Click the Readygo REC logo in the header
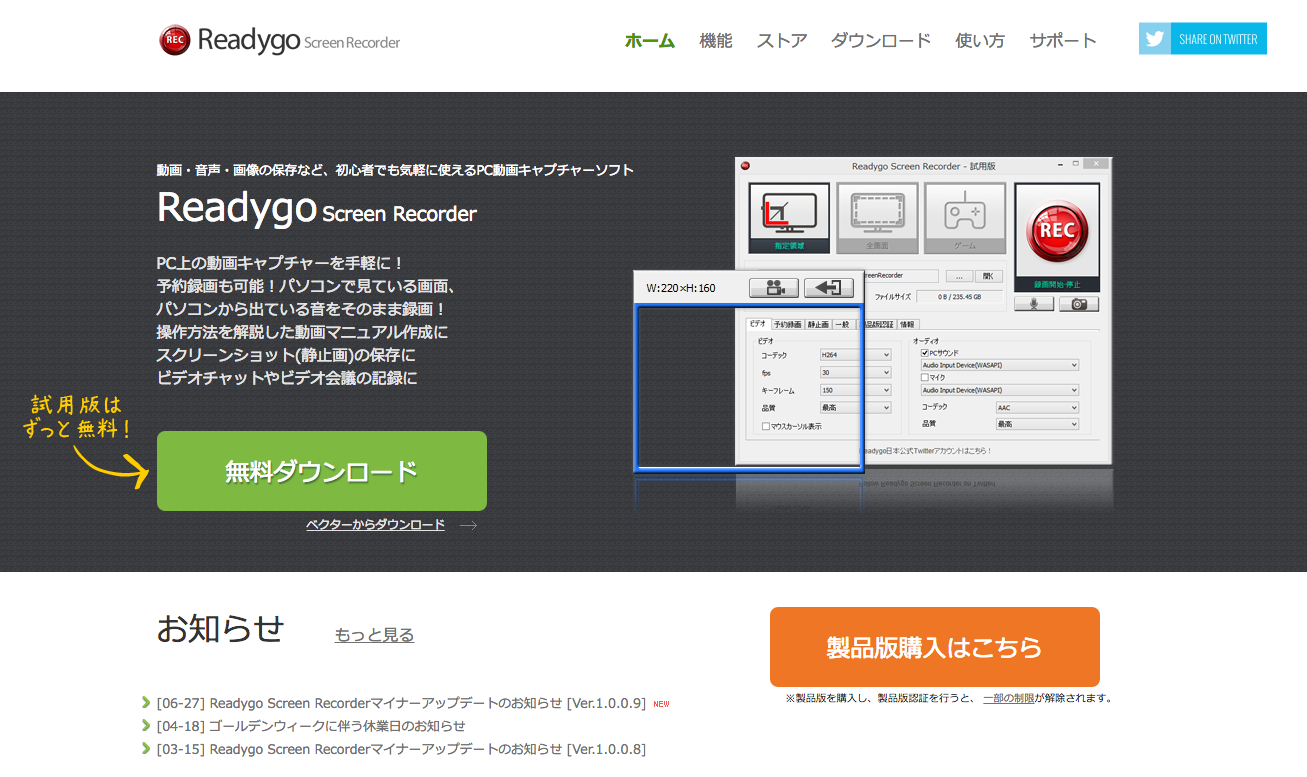This screenshot has width=1307, height=777. (x=280, y=40)
